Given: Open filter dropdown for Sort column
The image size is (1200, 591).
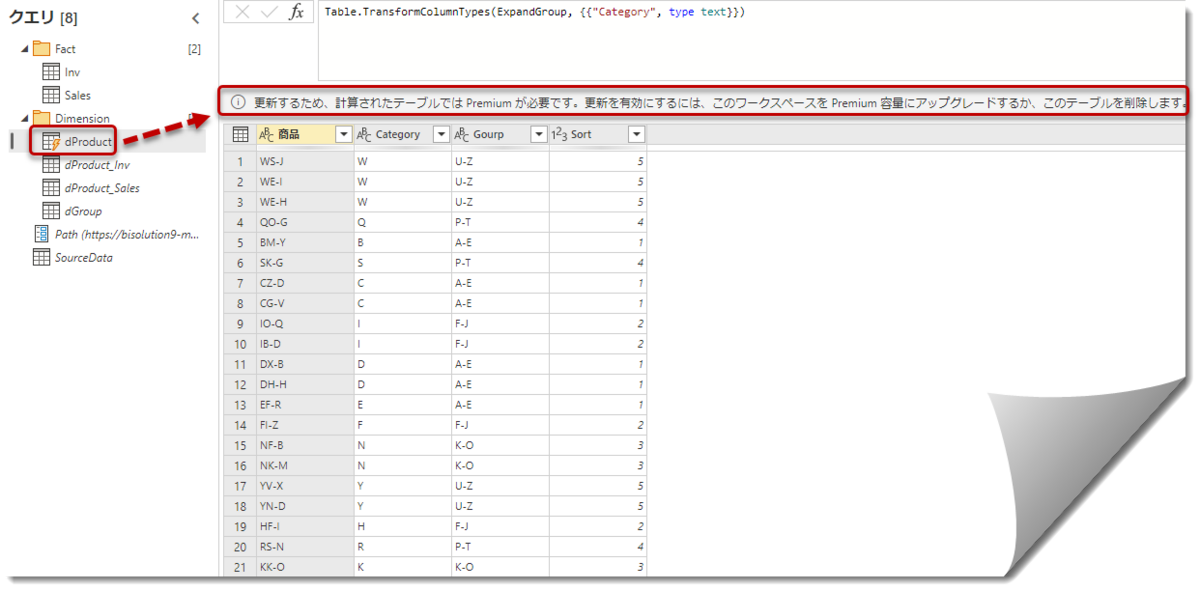Looking at the screenshot, I should click(635, 134).
